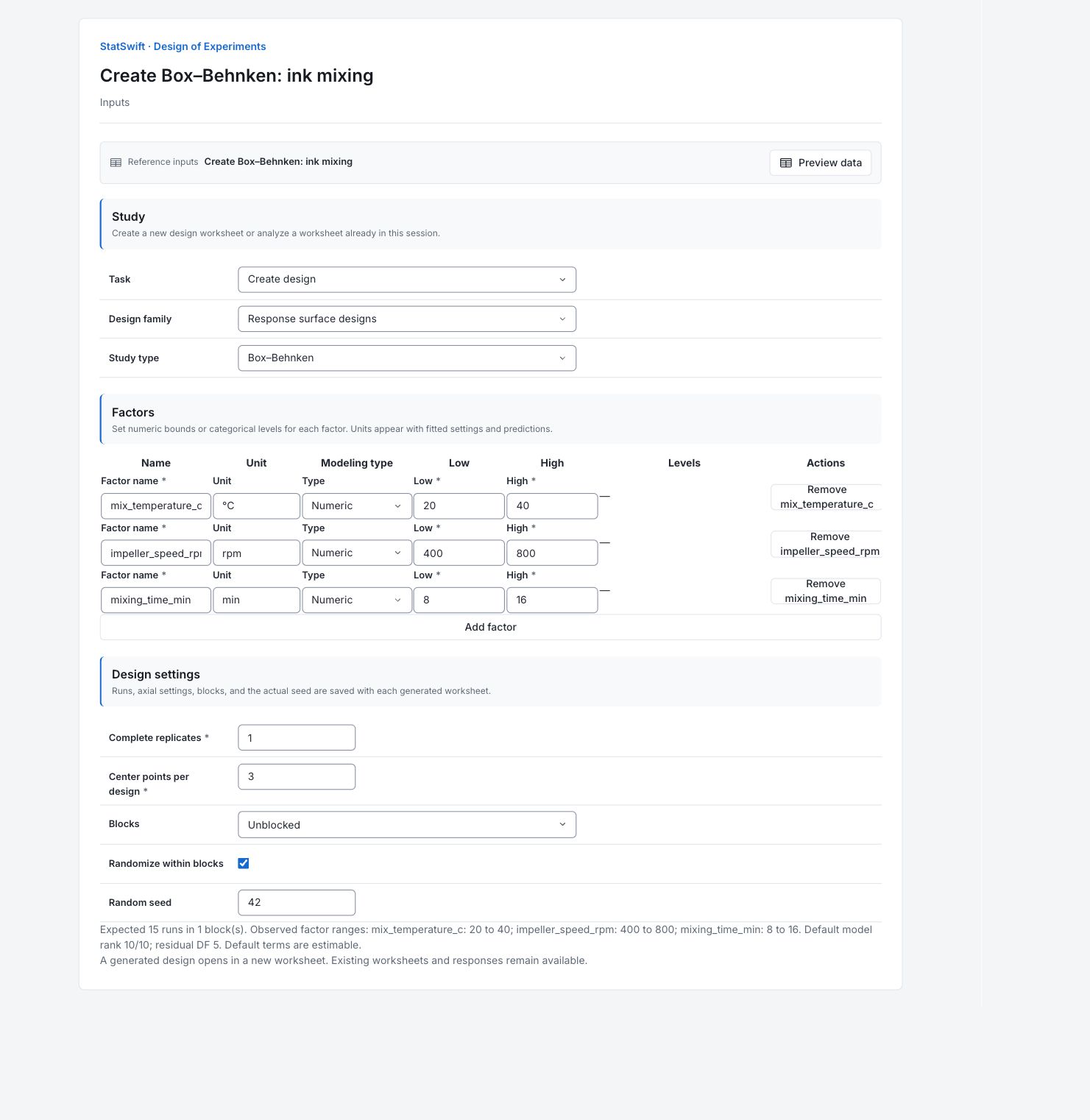This screenshot has height=1120, width=1090.
Task: Expand the Design family dropdown
Action: point(407,319)
